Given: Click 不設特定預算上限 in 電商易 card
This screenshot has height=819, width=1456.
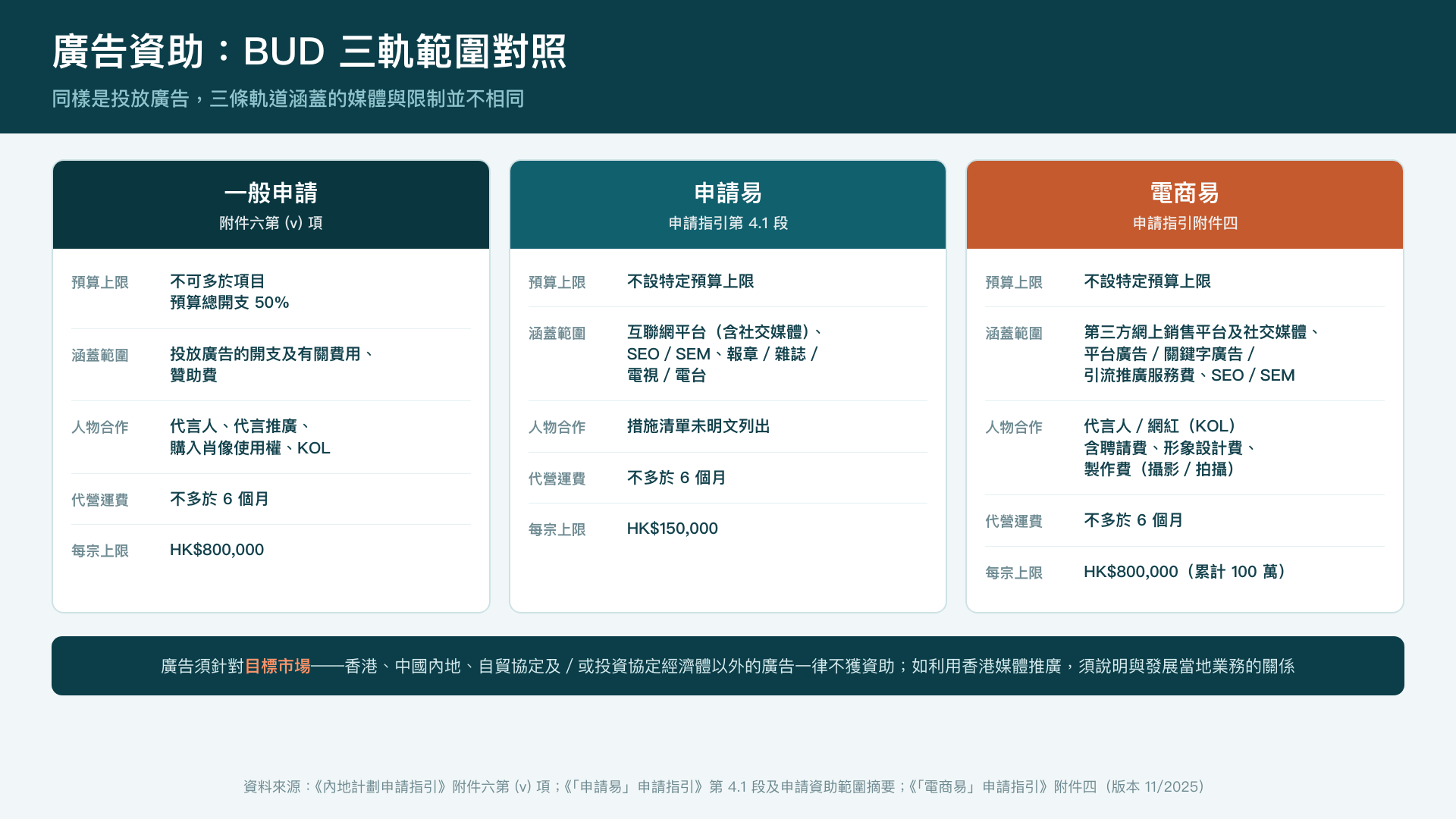Looking at the screenshot, I should [x=1147, y=281].
